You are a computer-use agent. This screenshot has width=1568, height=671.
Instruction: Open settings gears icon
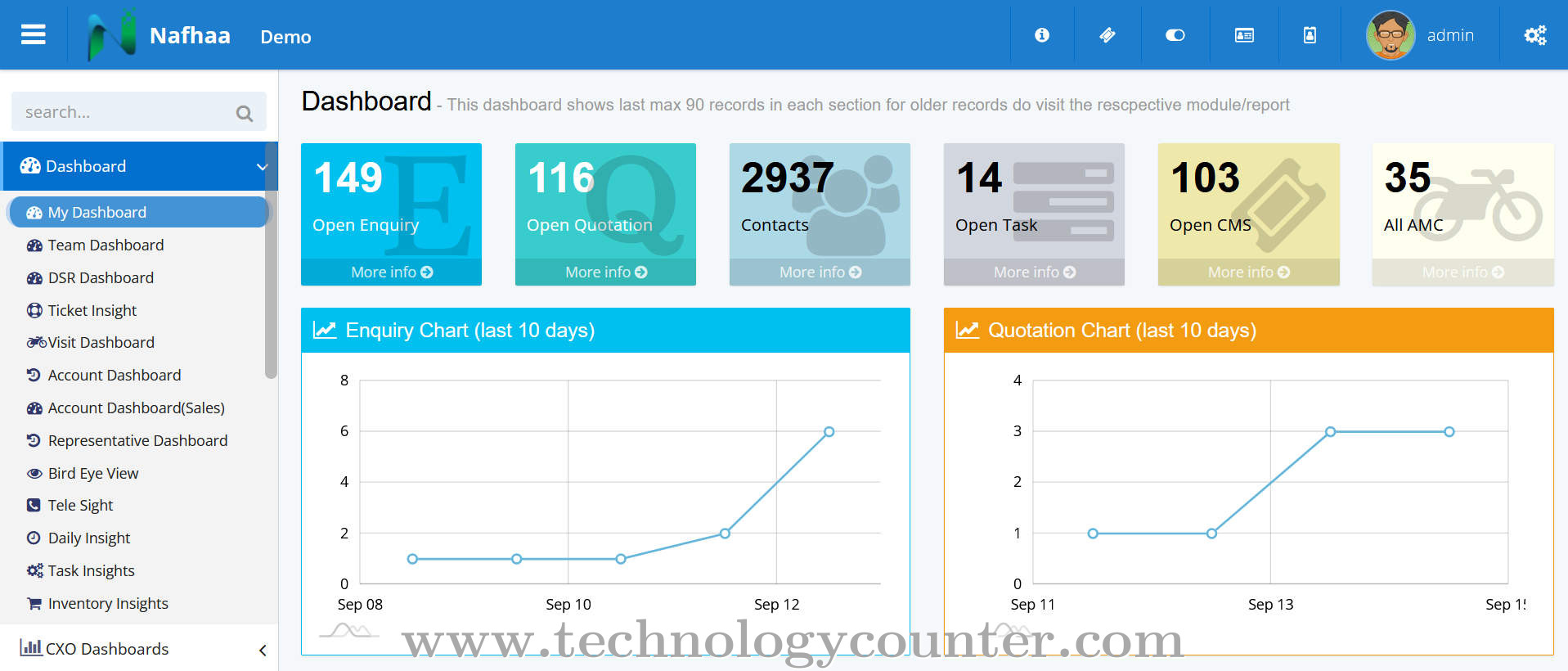[1535, 35]
